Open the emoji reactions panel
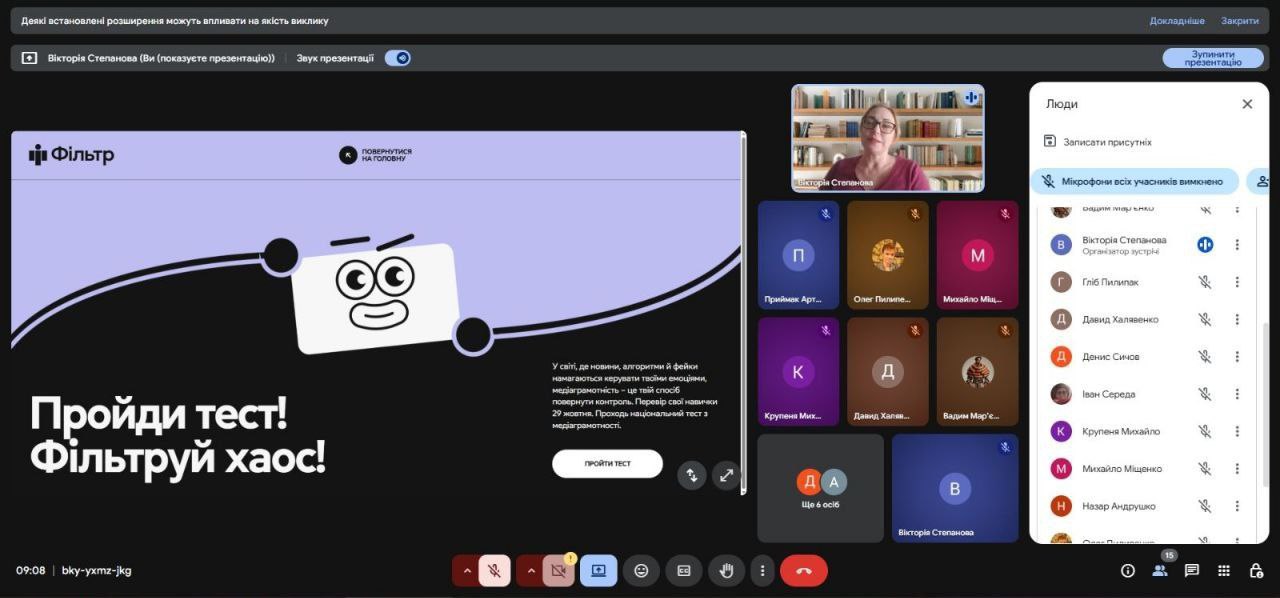The width and height of the screenshot is (1280, 598). (x=641, y=570)
